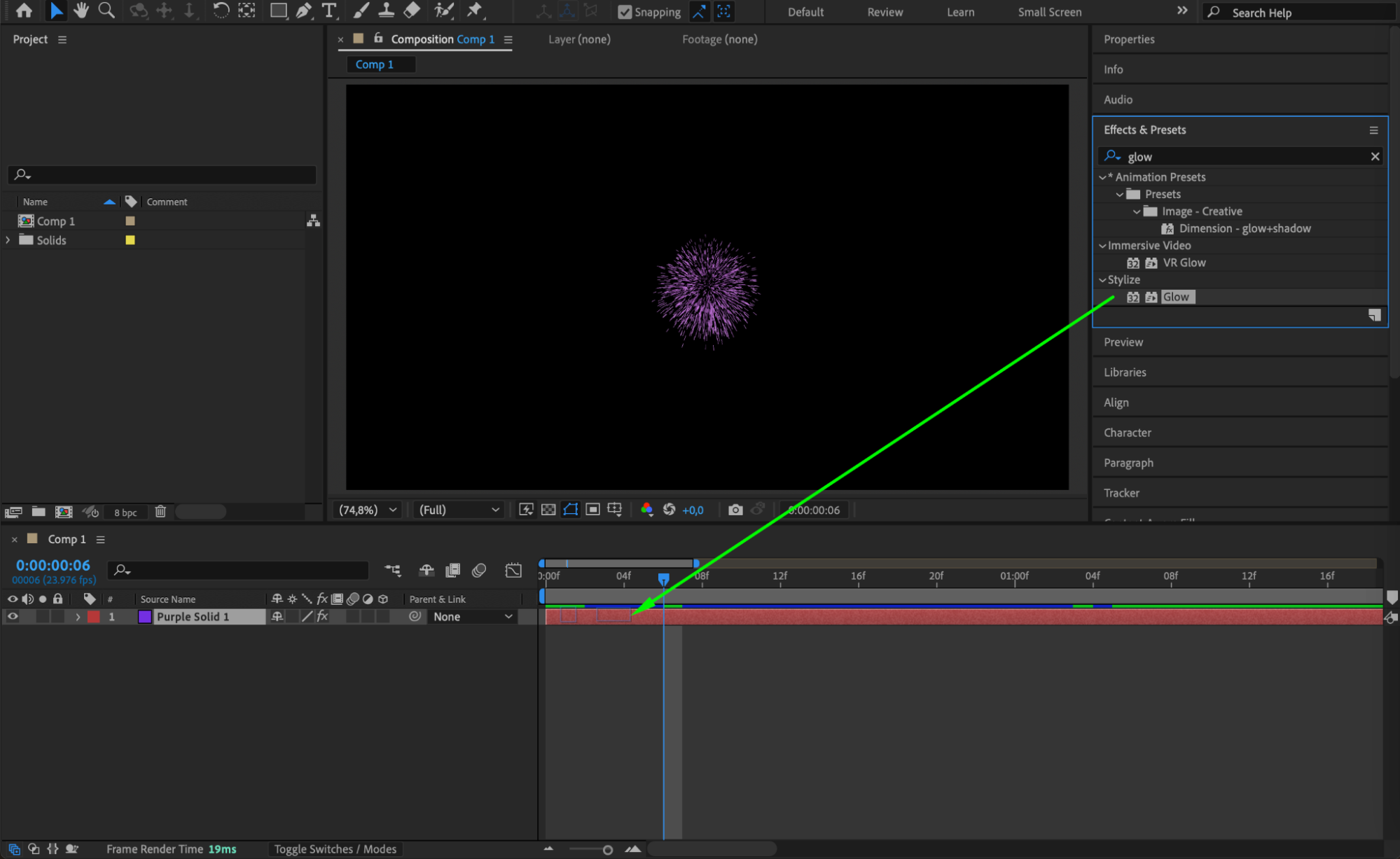
Task: Clear the glow search field
Action: click(x=1375, y=157)
